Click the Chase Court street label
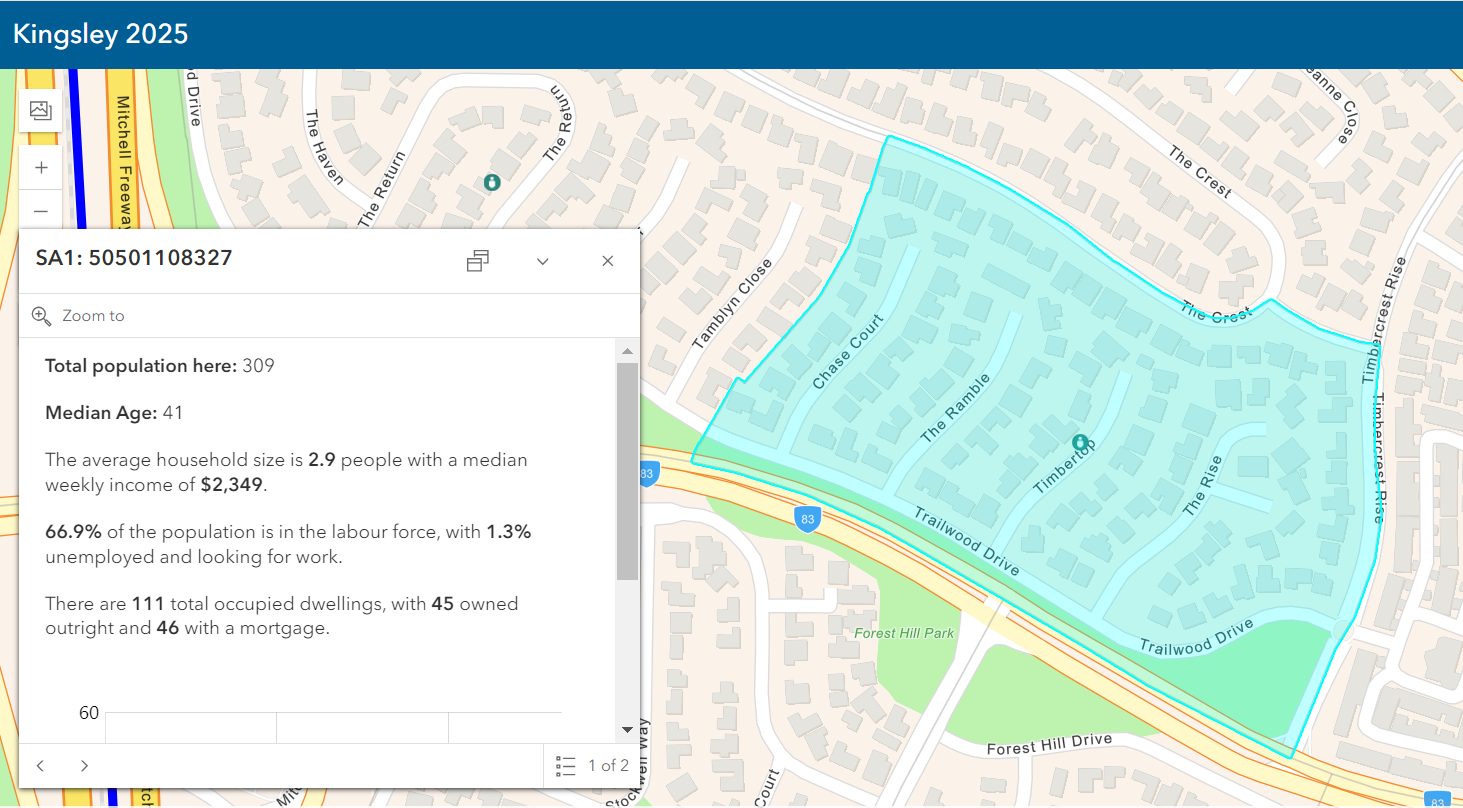 click(x=849, y=353)
